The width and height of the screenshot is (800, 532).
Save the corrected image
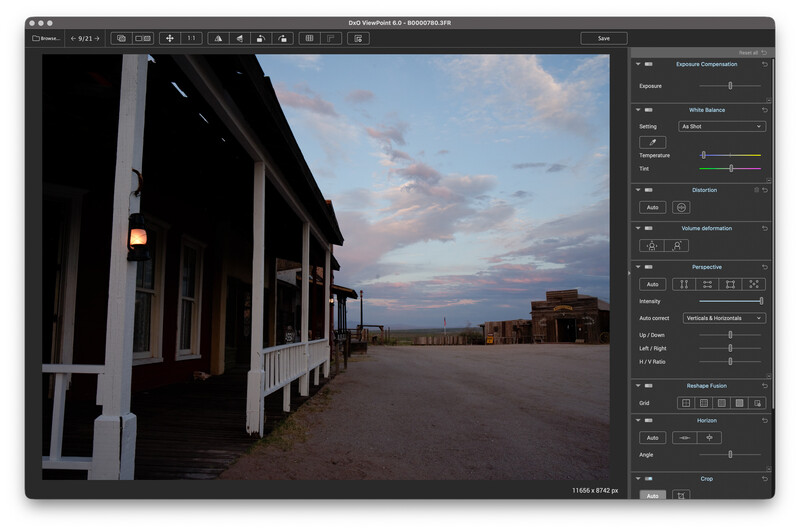[604, 38]
